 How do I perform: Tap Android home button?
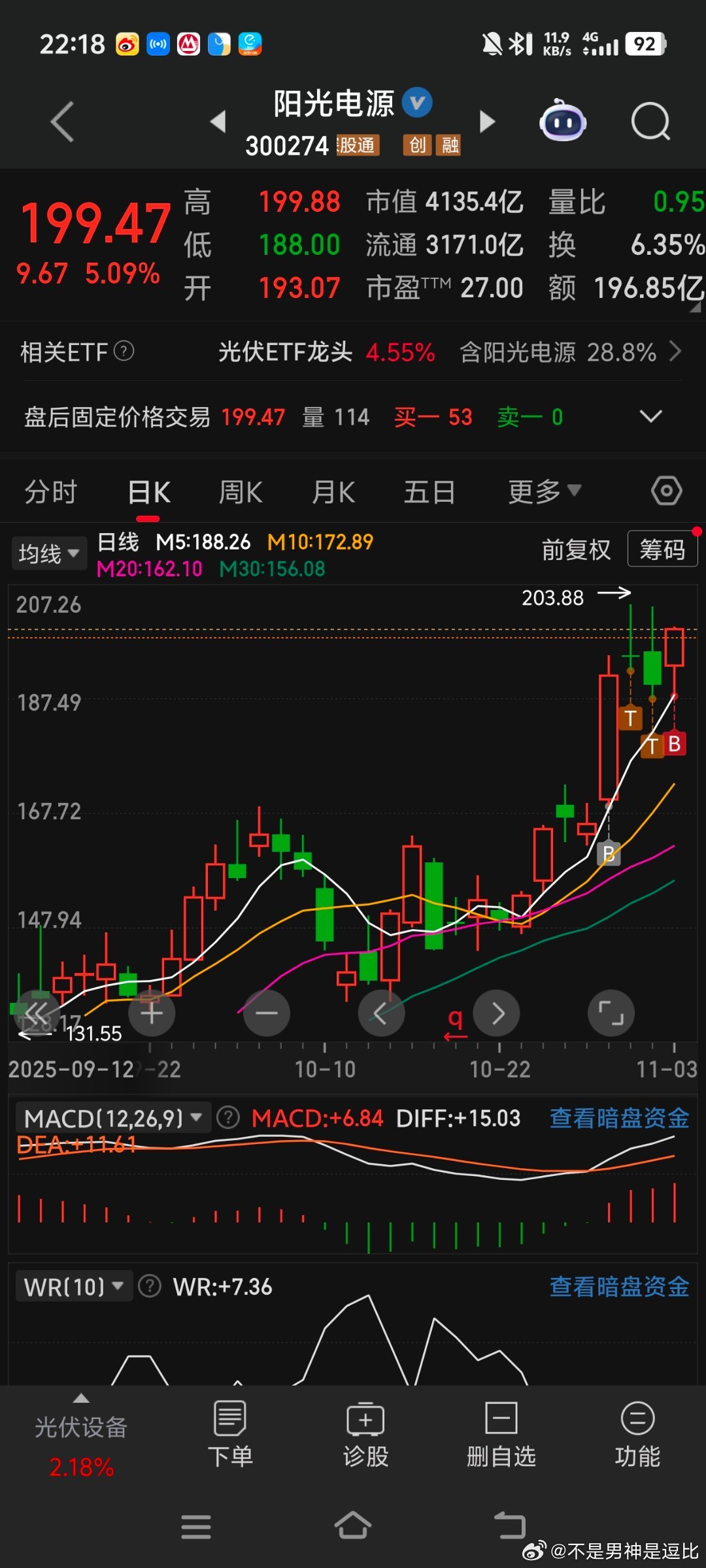click(x=353, y=1526)
